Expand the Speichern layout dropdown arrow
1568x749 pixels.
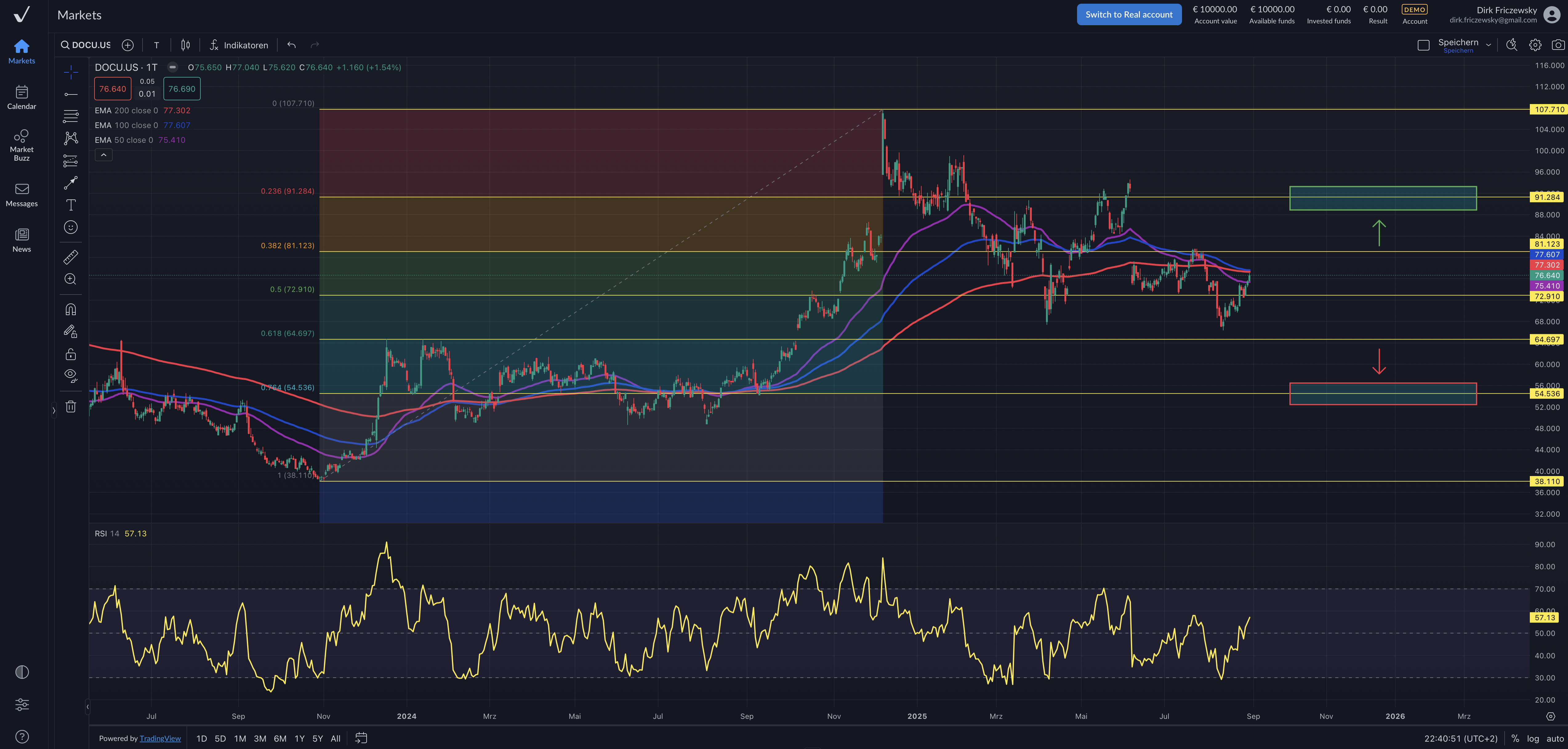[1488, 45]
